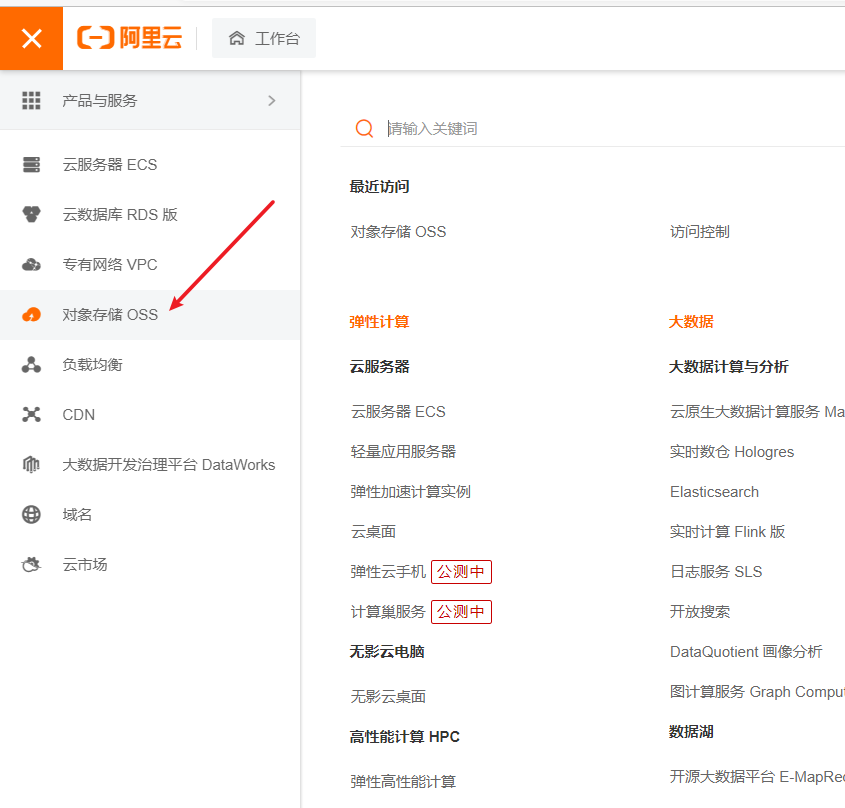The height and width of the screenshot is (808, 845).
Task: Click the DataWorks sidebar icon
Action: pos(31,465)
